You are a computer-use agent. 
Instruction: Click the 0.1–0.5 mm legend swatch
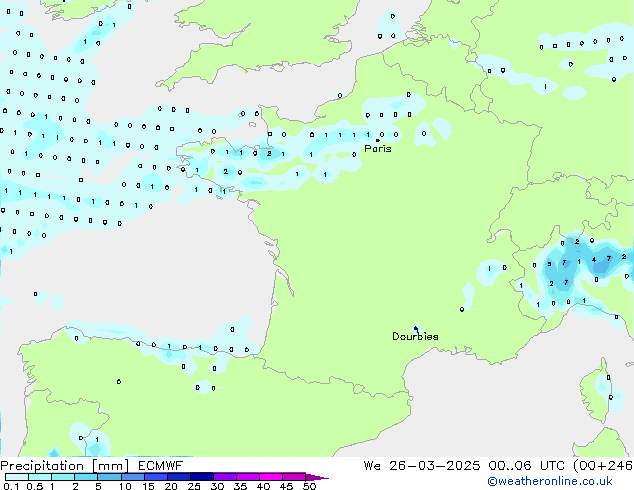click(x=17, y=477)
